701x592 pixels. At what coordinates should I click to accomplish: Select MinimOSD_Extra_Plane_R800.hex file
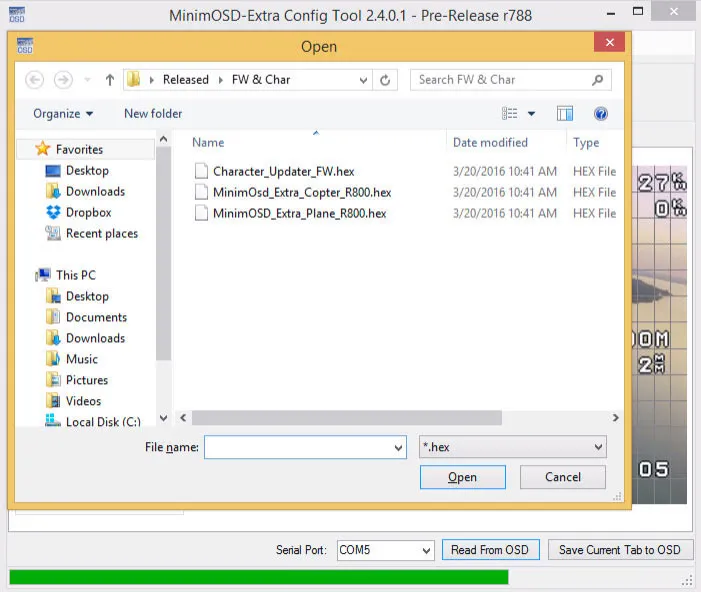[x=299, y=213]
